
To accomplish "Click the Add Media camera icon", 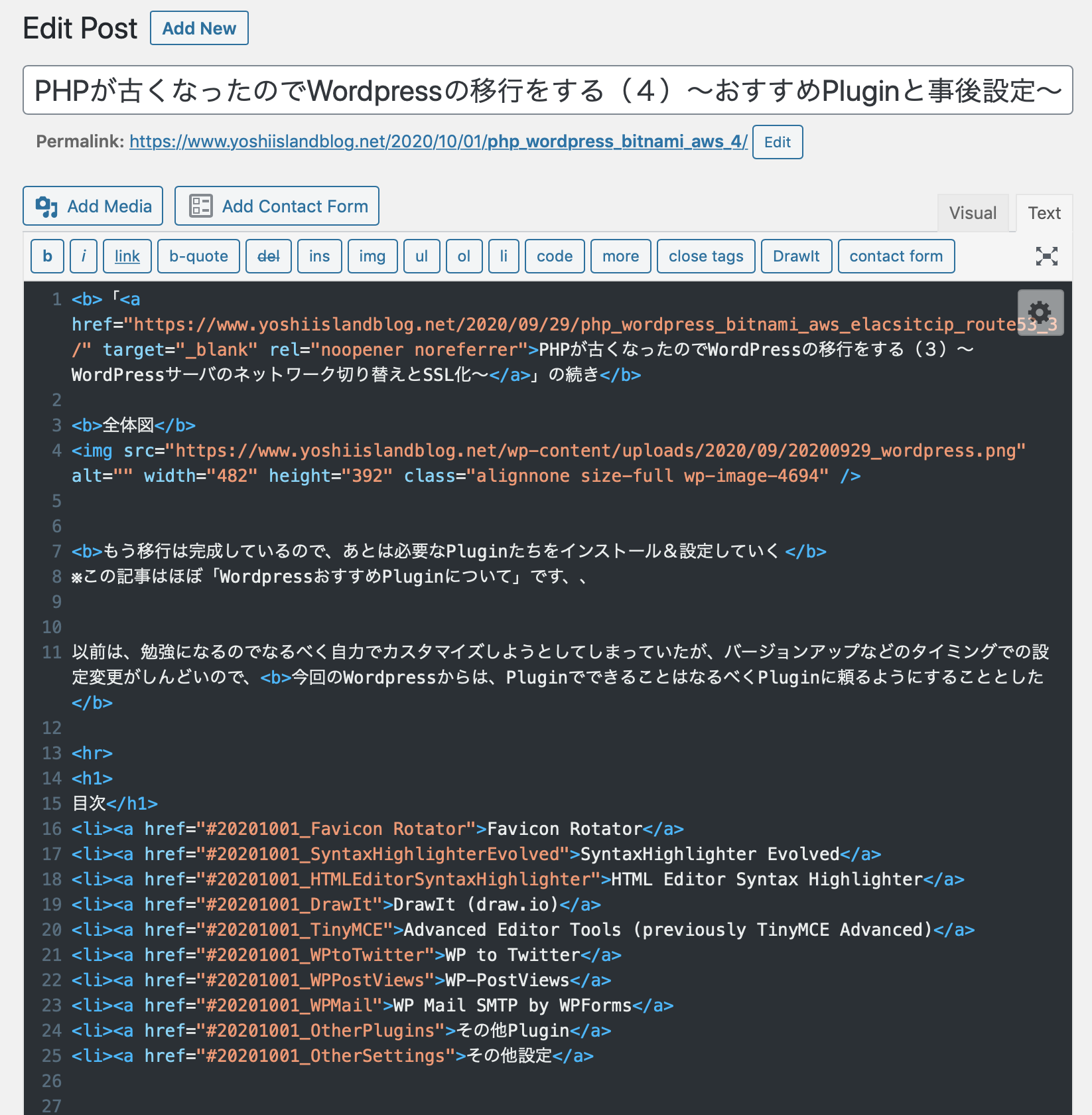I will click(46, 206).
